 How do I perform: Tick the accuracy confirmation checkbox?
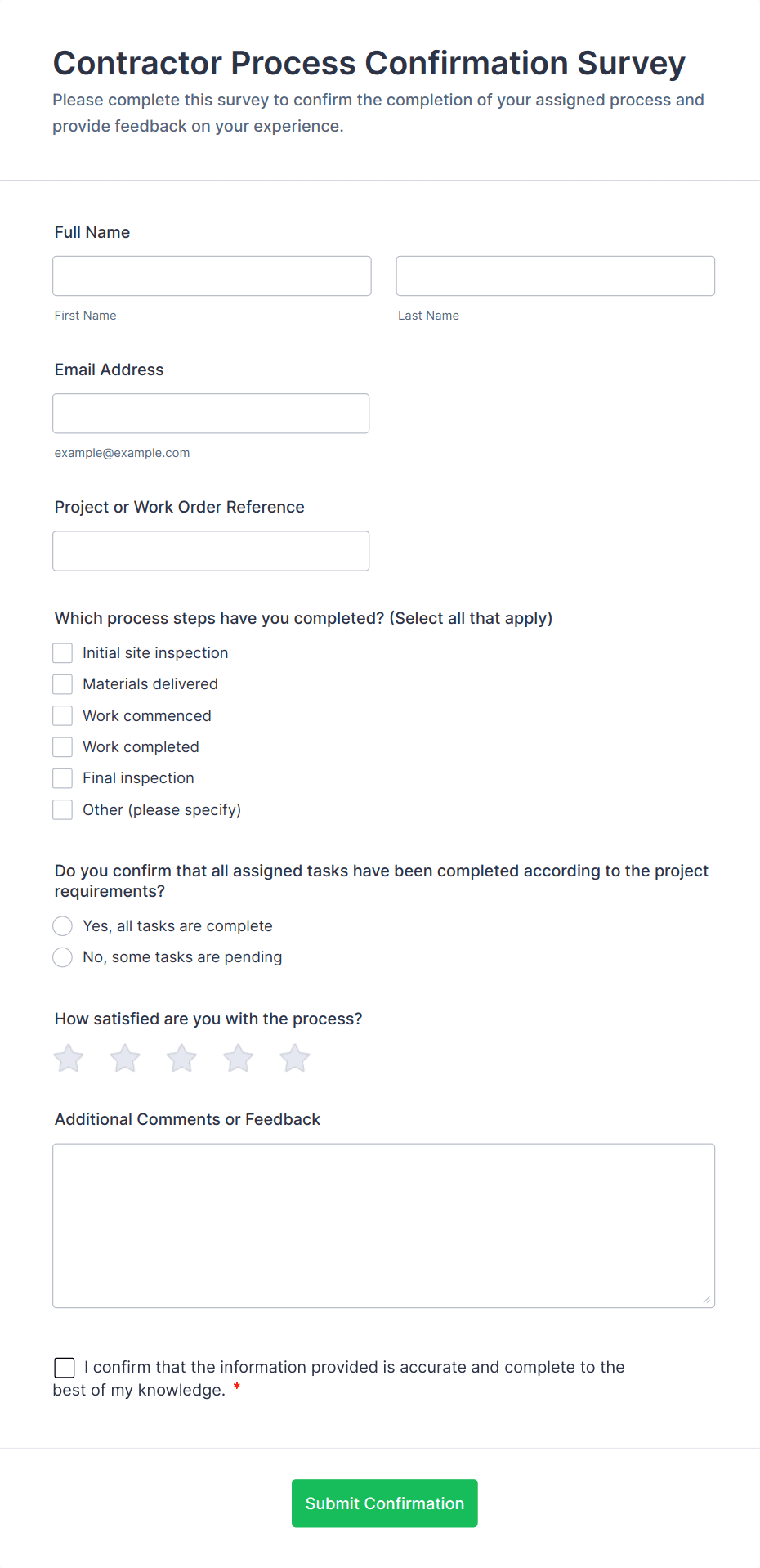[65, 1368]
